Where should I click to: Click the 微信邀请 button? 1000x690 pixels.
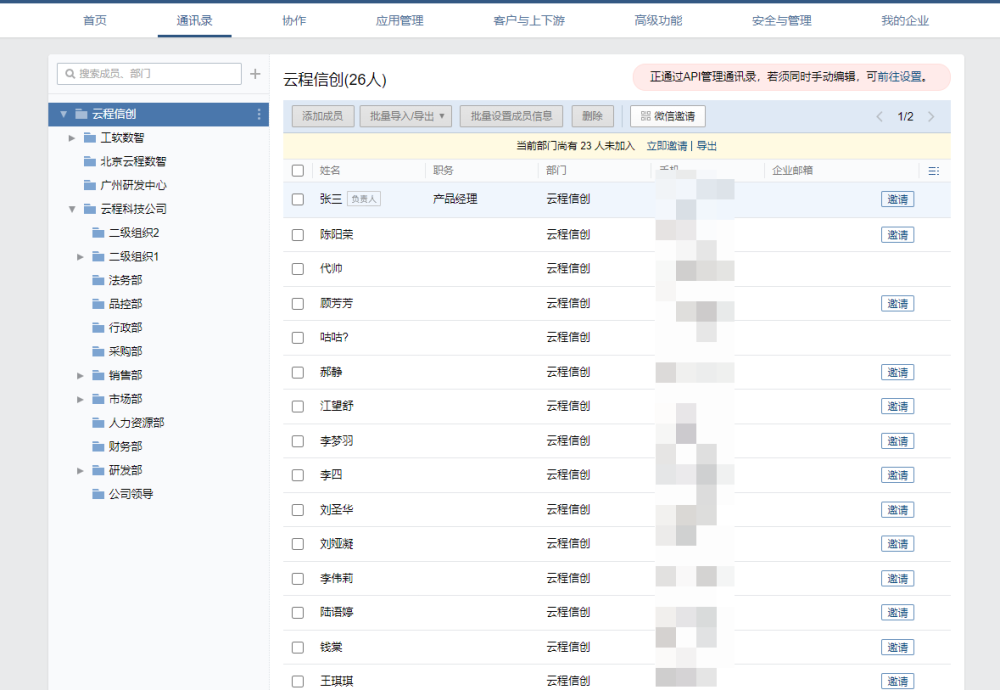668,116
